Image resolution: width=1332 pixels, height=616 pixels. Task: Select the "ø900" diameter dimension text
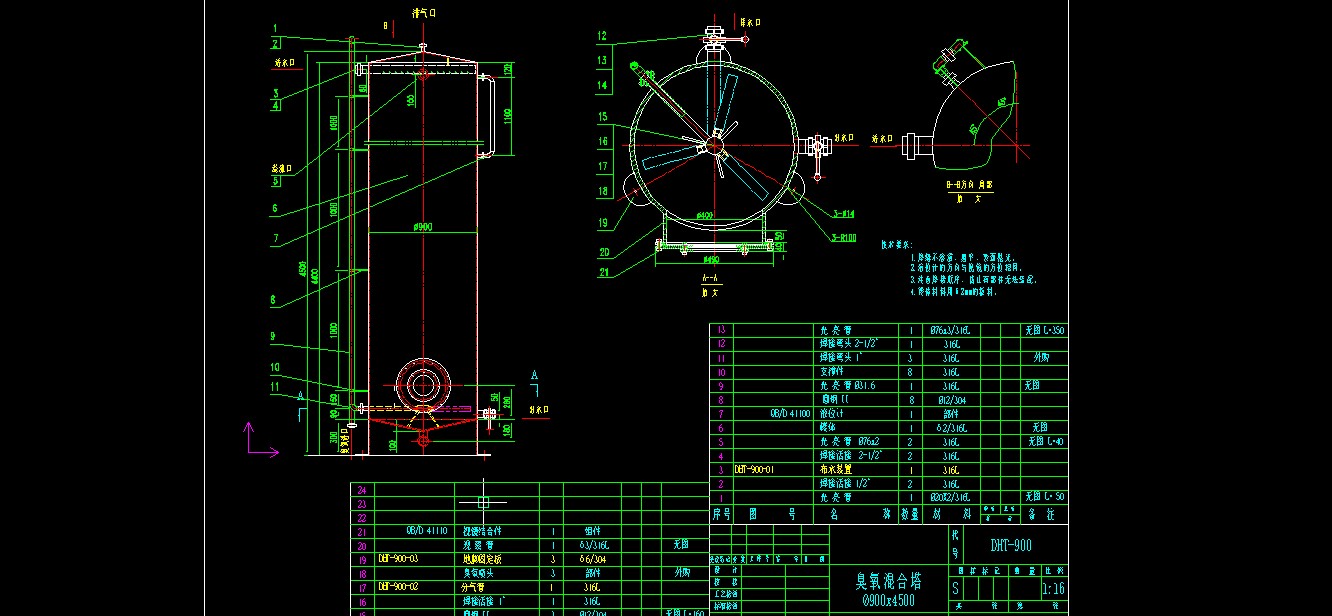pyautogui.click(x=422, y=228)
